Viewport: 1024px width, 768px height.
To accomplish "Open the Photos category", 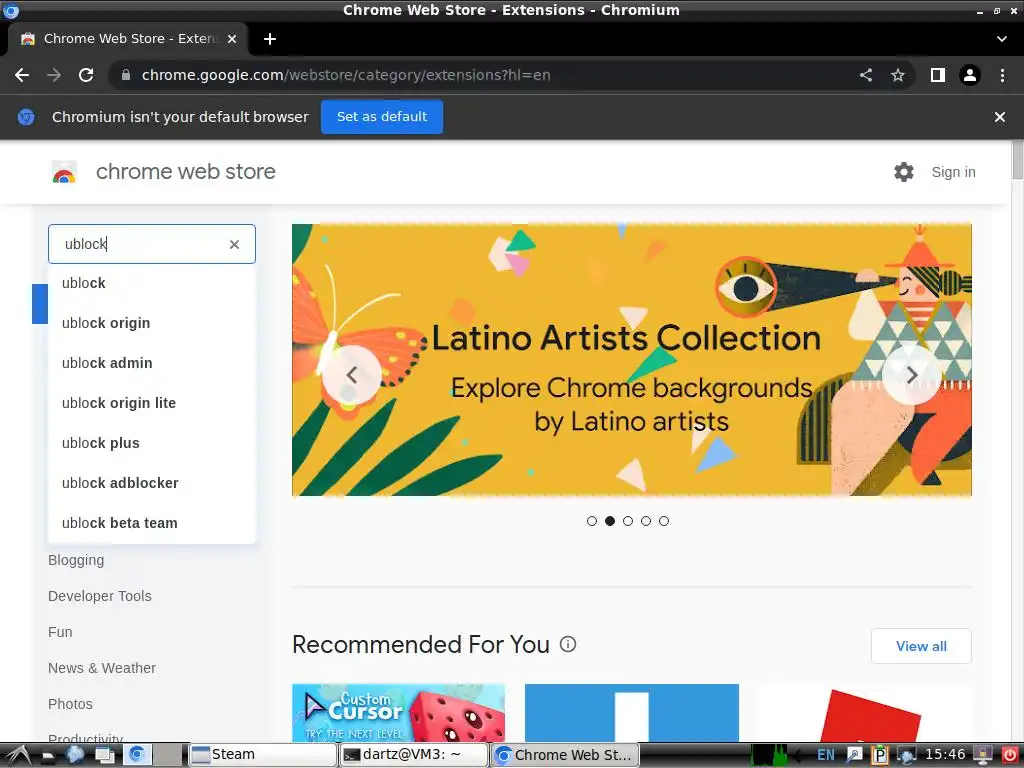I will pyautogui.click(x=70, y=704).
